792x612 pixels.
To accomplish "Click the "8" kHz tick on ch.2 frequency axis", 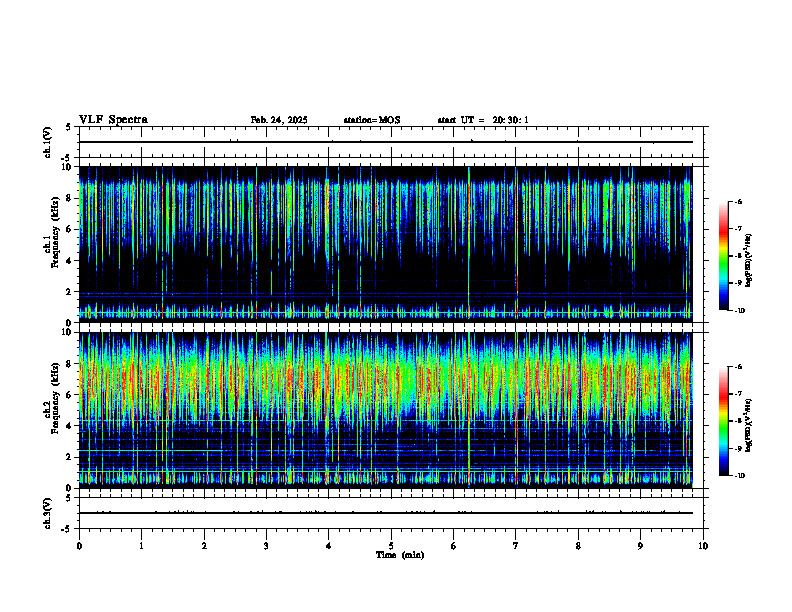I will (70, 364).
